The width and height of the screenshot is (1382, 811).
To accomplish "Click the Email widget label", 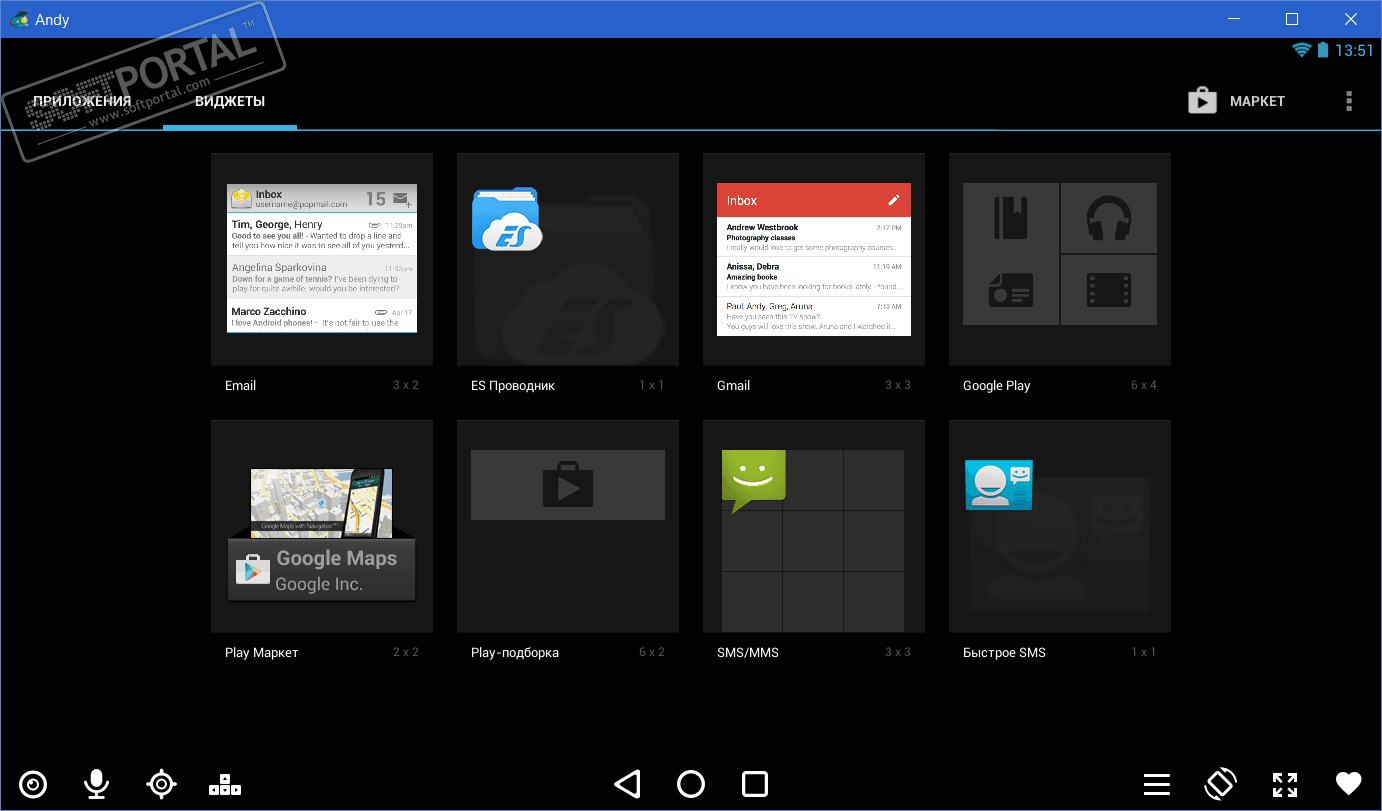I will point(240,385).
